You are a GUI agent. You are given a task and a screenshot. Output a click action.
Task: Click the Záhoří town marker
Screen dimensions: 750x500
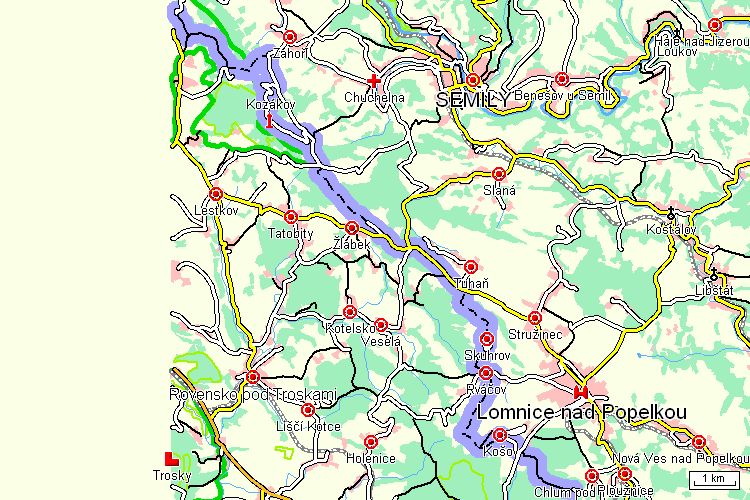click(x=290, y=37)
